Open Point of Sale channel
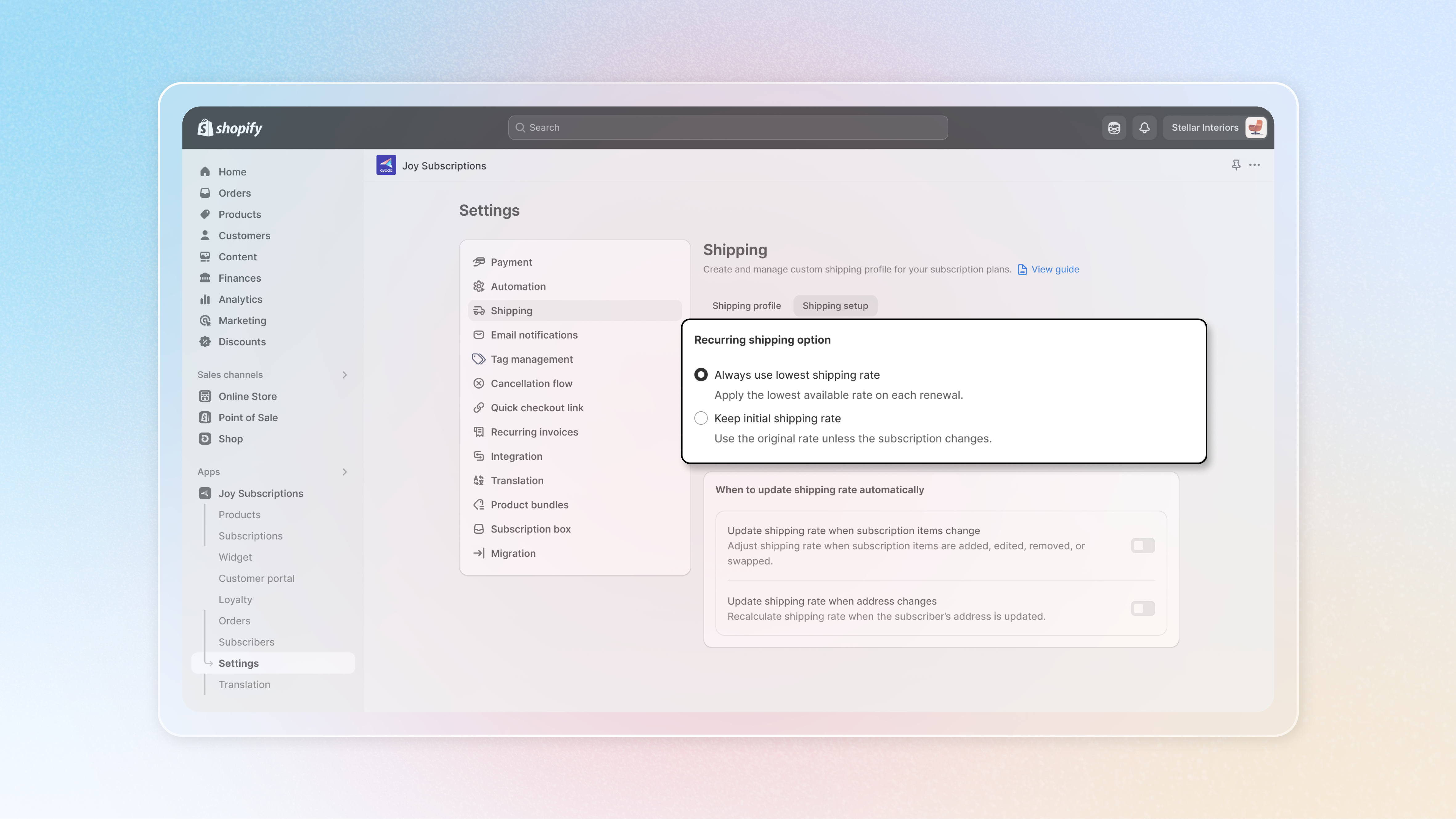The height and width of the screenshot is (819, 1456). pyautogui.click(x=247, y=418)
